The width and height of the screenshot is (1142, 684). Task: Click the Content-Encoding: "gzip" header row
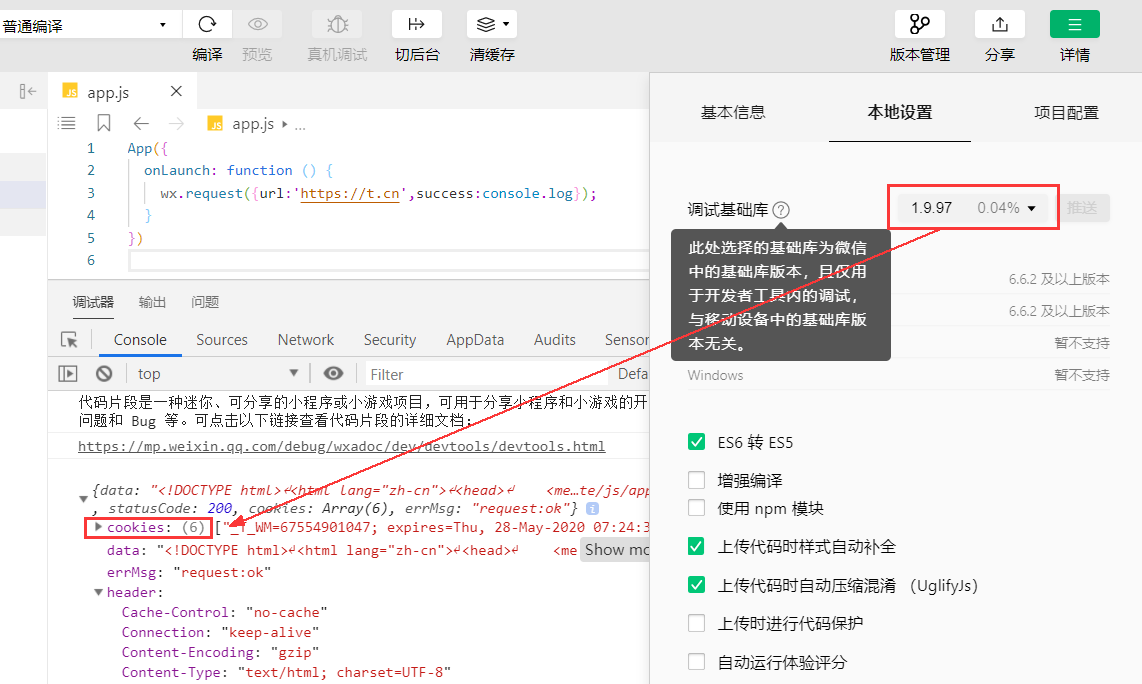220,652
